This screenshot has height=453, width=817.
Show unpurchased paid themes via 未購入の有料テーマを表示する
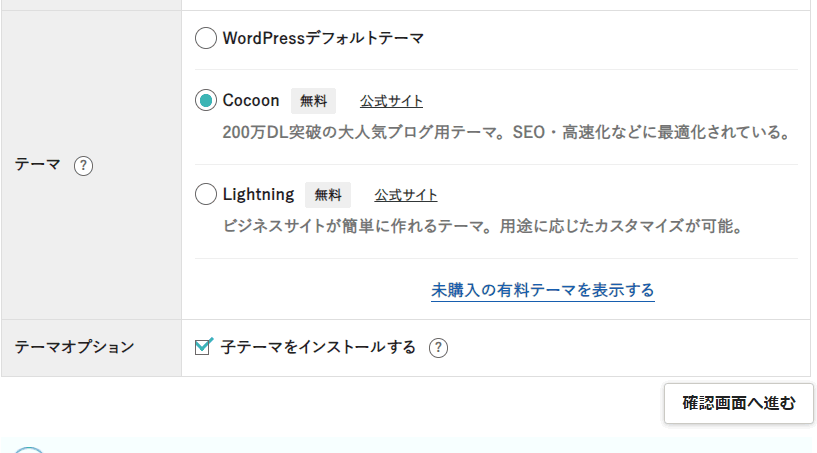click(x=543, y=290)
